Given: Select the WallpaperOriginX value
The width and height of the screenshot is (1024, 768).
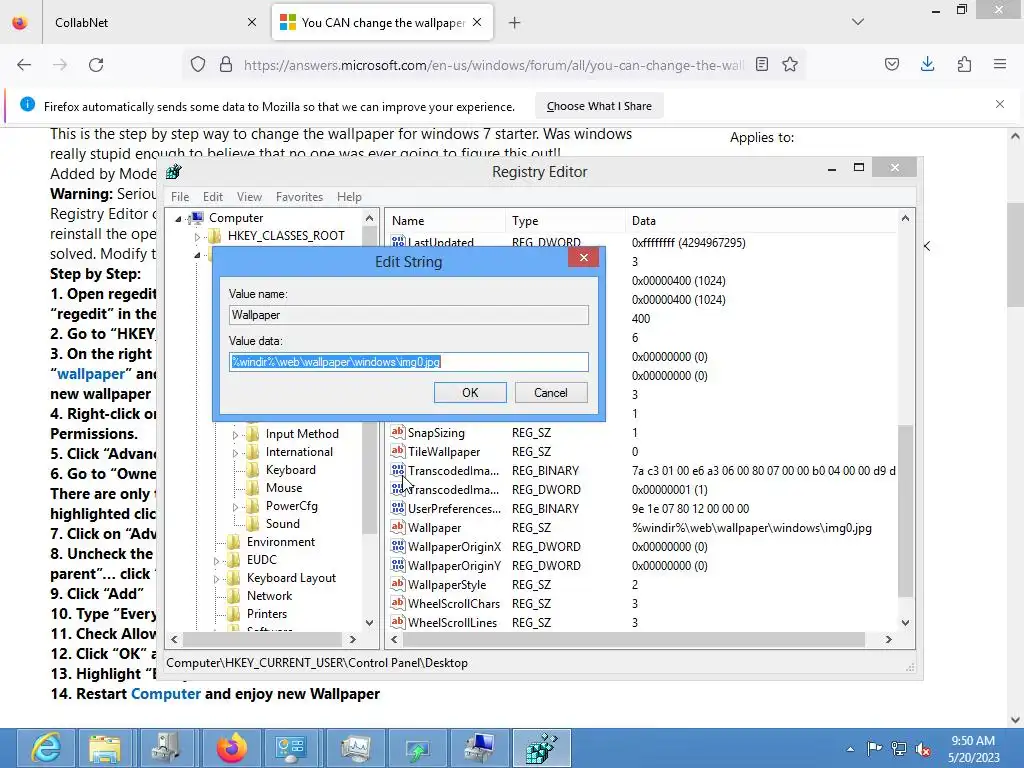Looking at the screenshot, I should click(455, 547).
